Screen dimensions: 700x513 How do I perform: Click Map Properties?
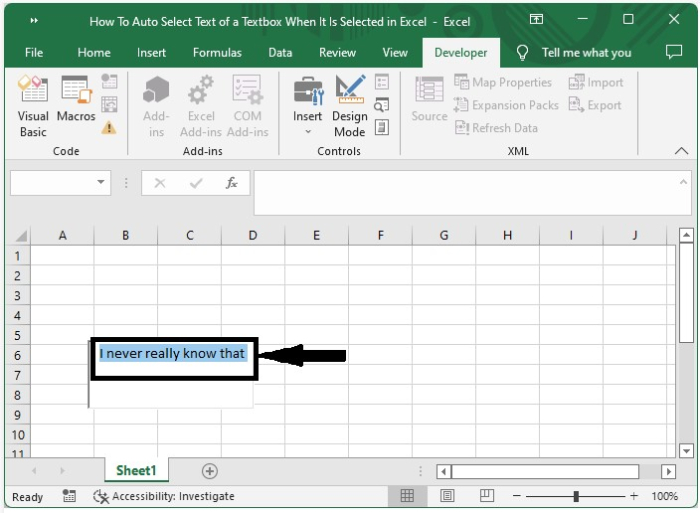(503, 82)
